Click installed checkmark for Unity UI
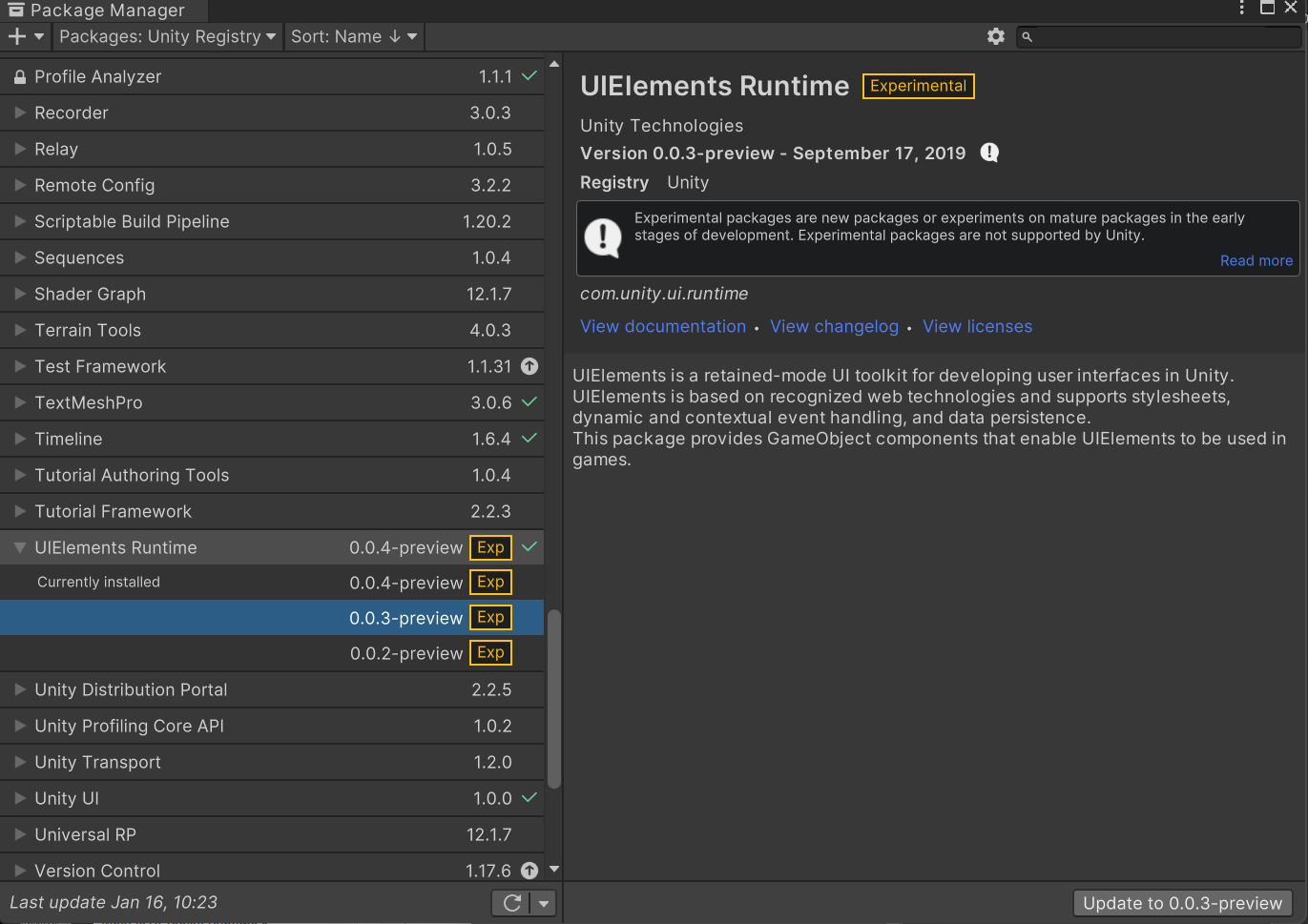1308x924 pixels. coord(529,797)
